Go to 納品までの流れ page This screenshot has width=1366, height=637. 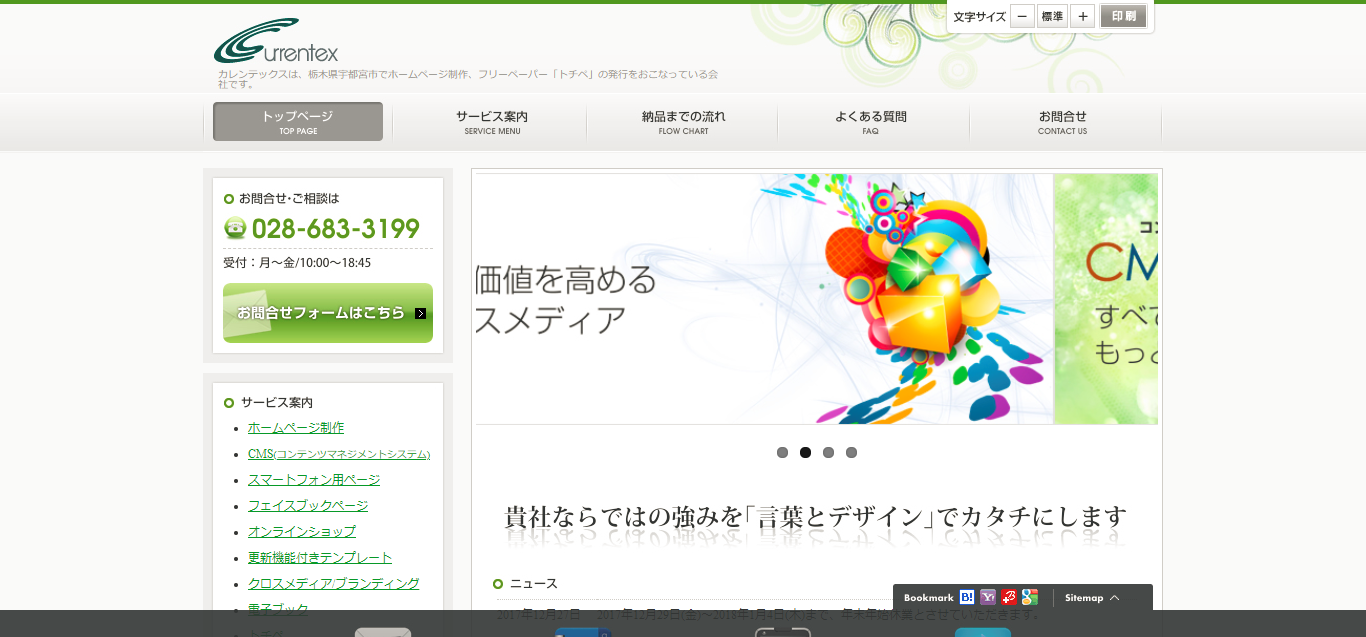pos(683,122)
